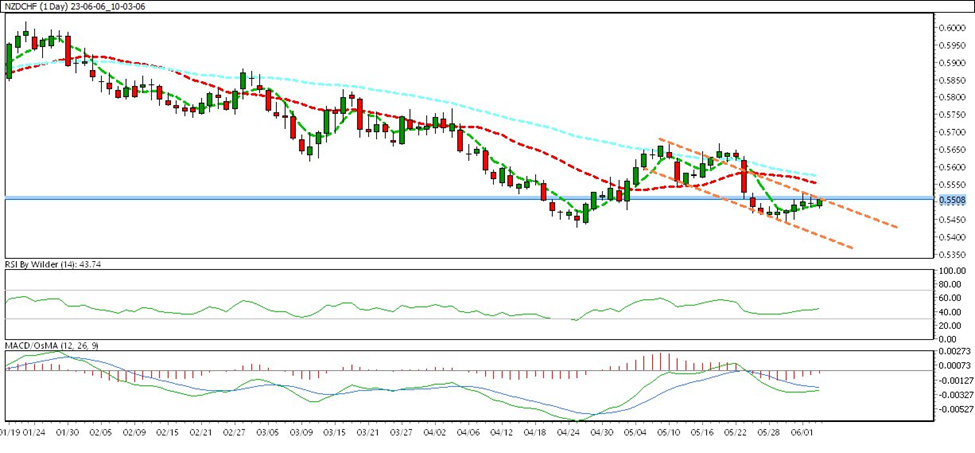Click the 0.00073 MACD scale value
Viewport: 975px width, 453px height.
pos(953,365)
